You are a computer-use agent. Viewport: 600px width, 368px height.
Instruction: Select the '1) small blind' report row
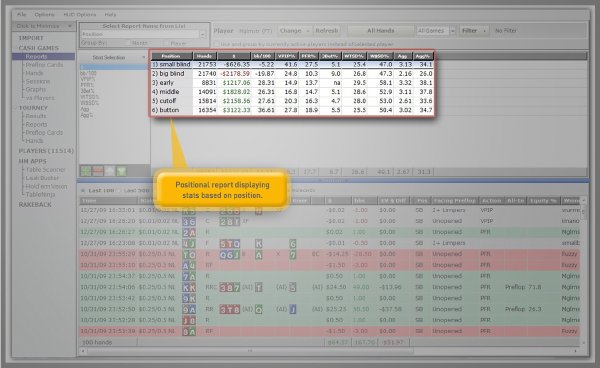pyautogui.click(x=292, y=65)
